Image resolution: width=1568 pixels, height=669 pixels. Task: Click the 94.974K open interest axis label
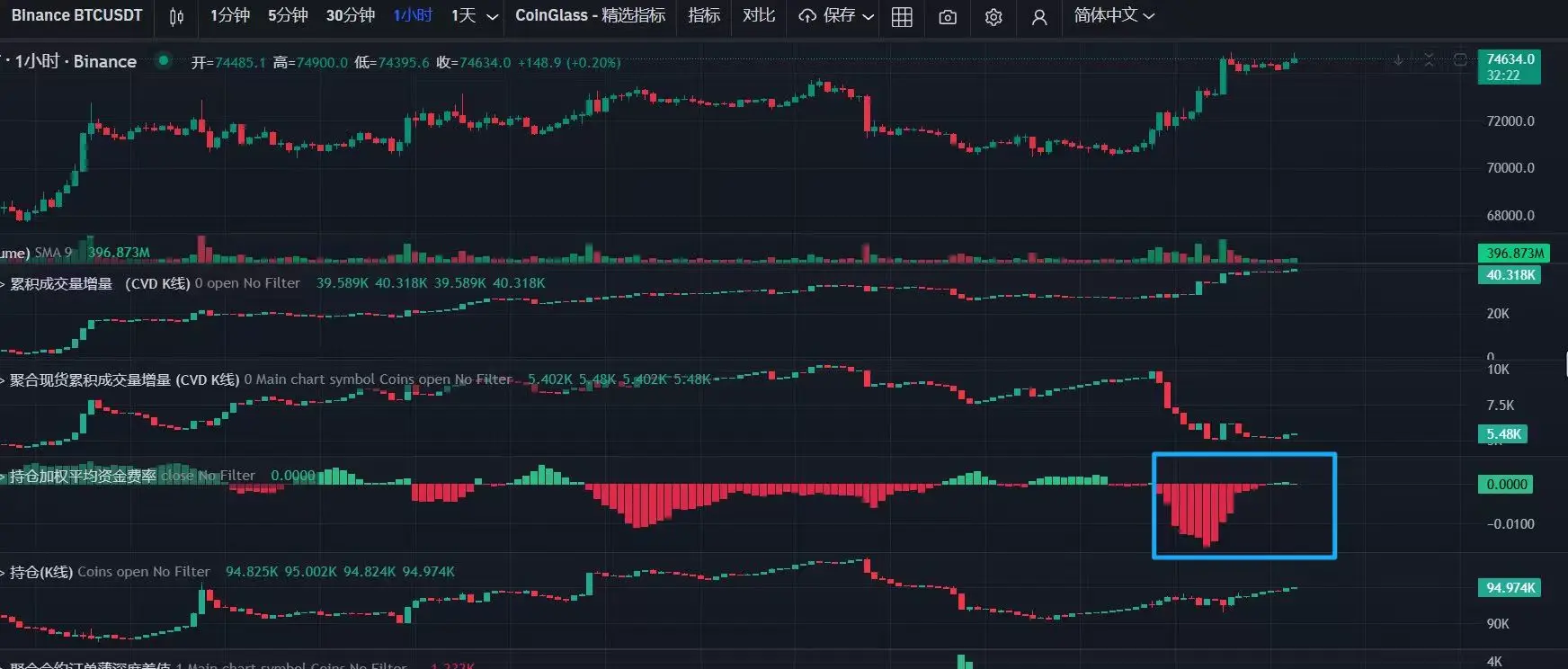1510,588
